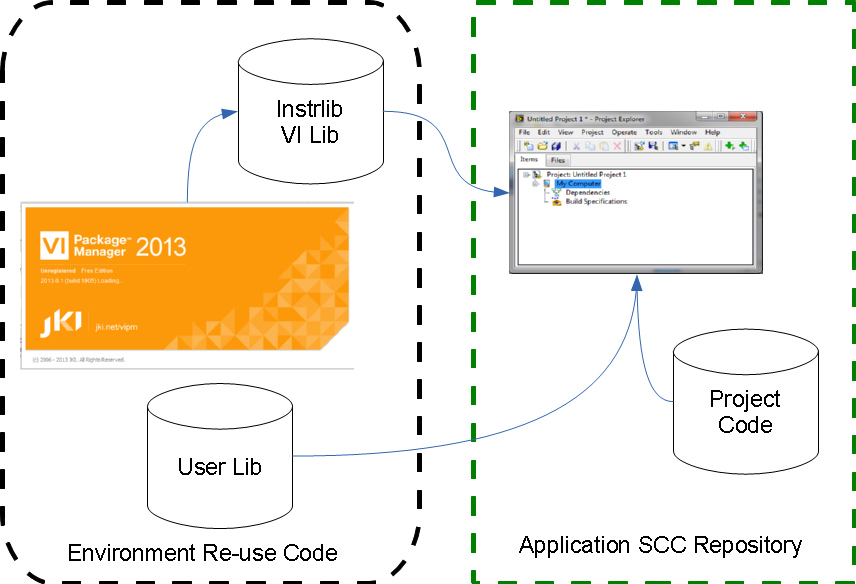Click the Build Specifications box icon
The image size is (856, 584).
pos(557,201)
